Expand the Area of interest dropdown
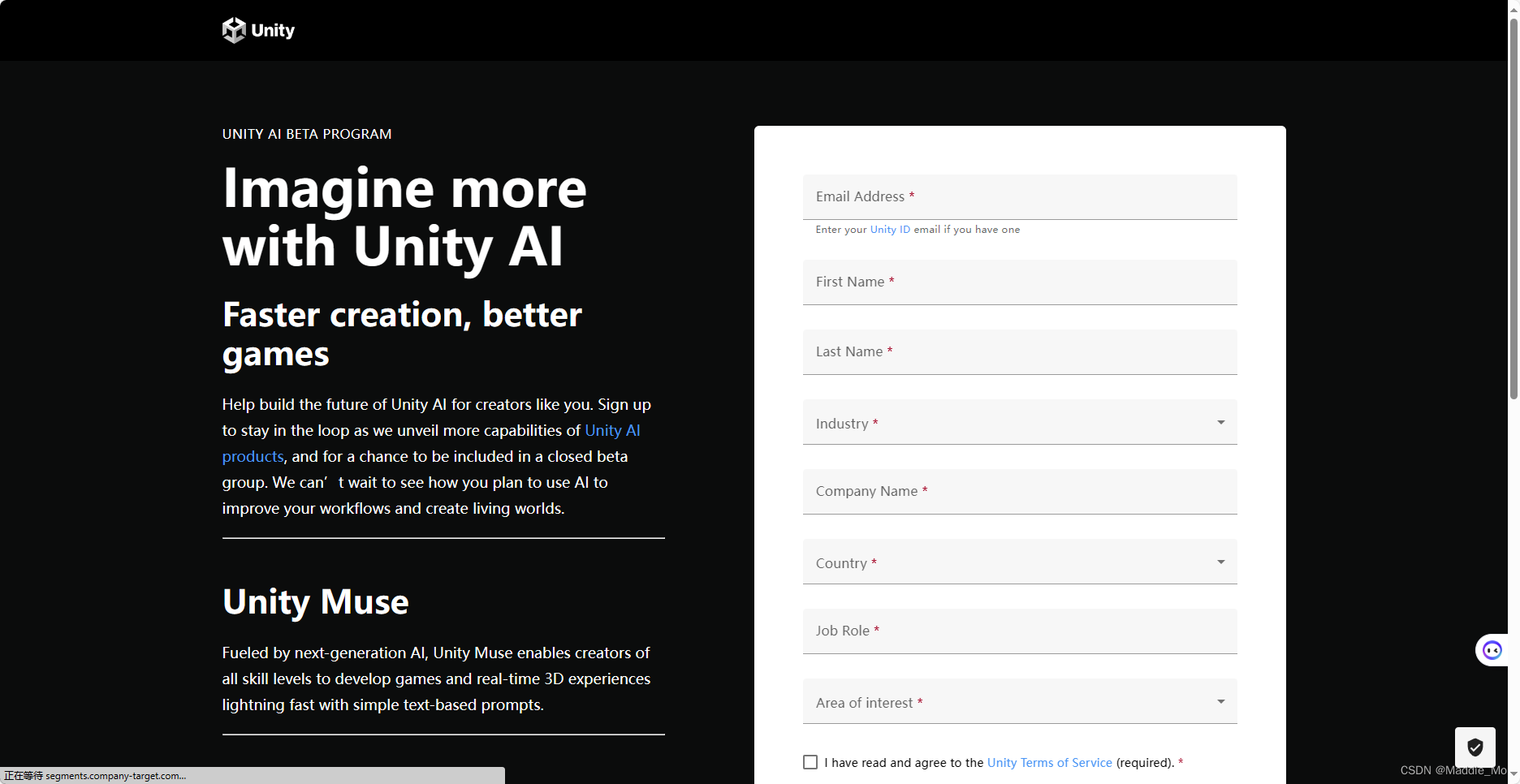1520x784 pixels. click(x=1020, y=701)
